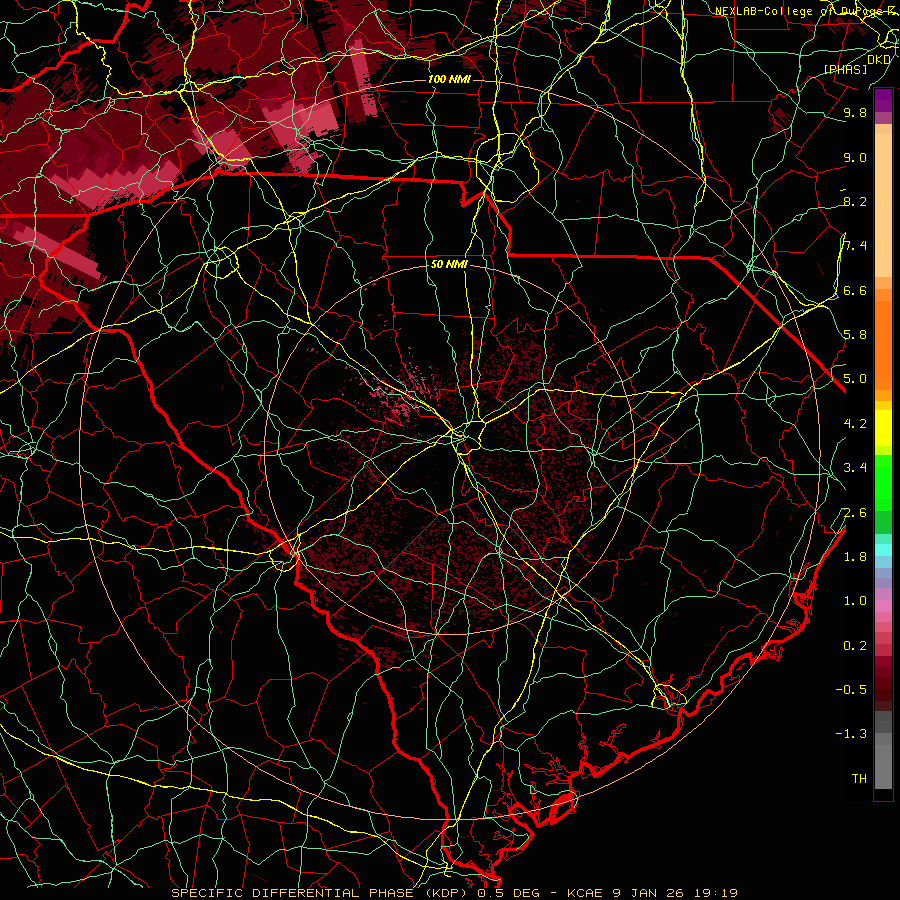The image size is (900, 900).
Task: Pick the cyan color bar segment
Action: coord(883,549)
